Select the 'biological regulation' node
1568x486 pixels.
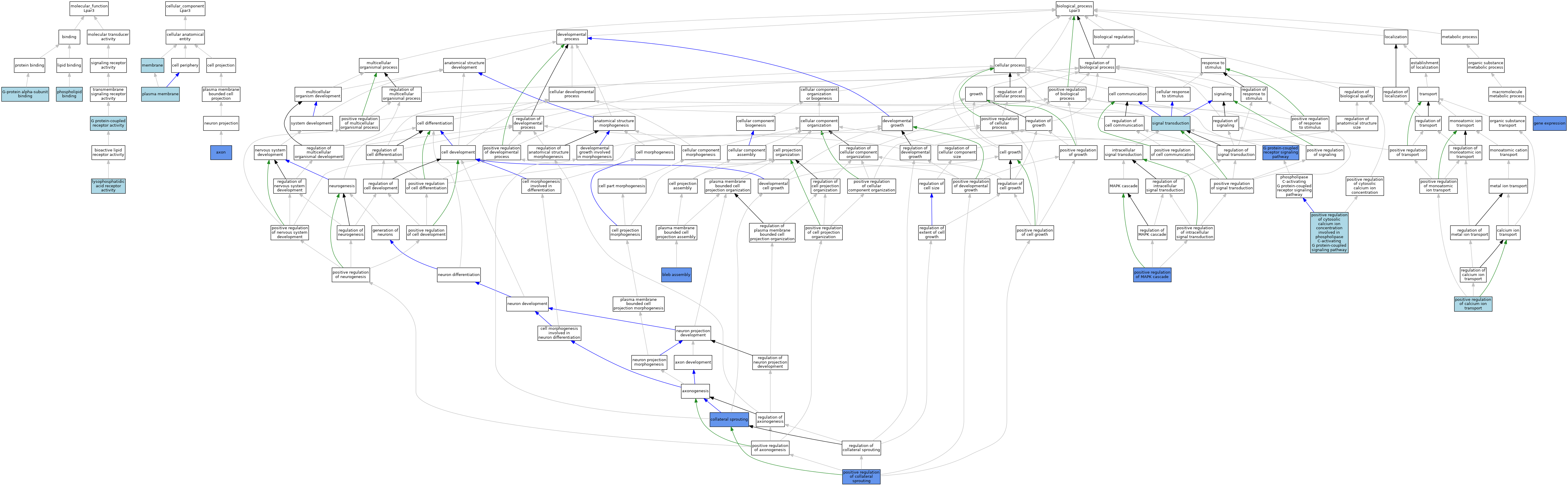pos(1113,37)
